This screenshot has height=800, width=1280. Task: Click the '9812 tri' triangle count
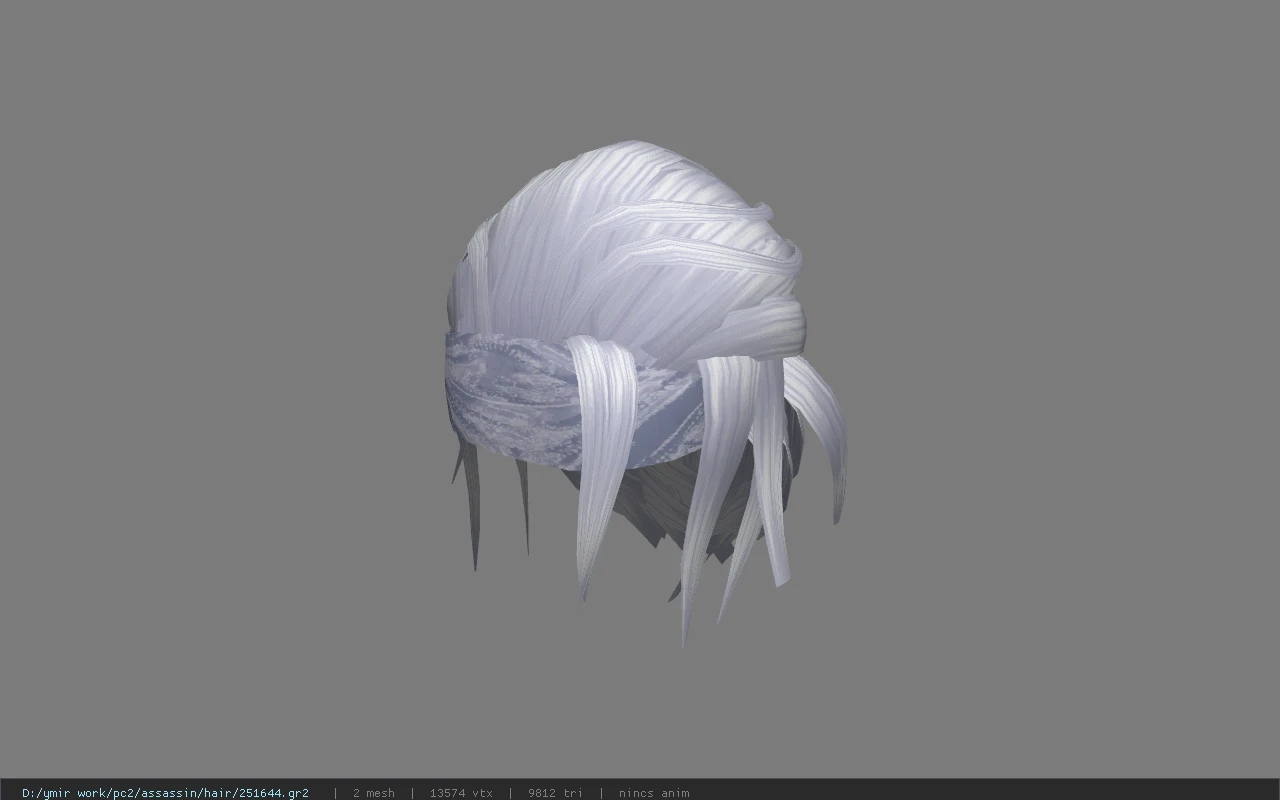555,793
